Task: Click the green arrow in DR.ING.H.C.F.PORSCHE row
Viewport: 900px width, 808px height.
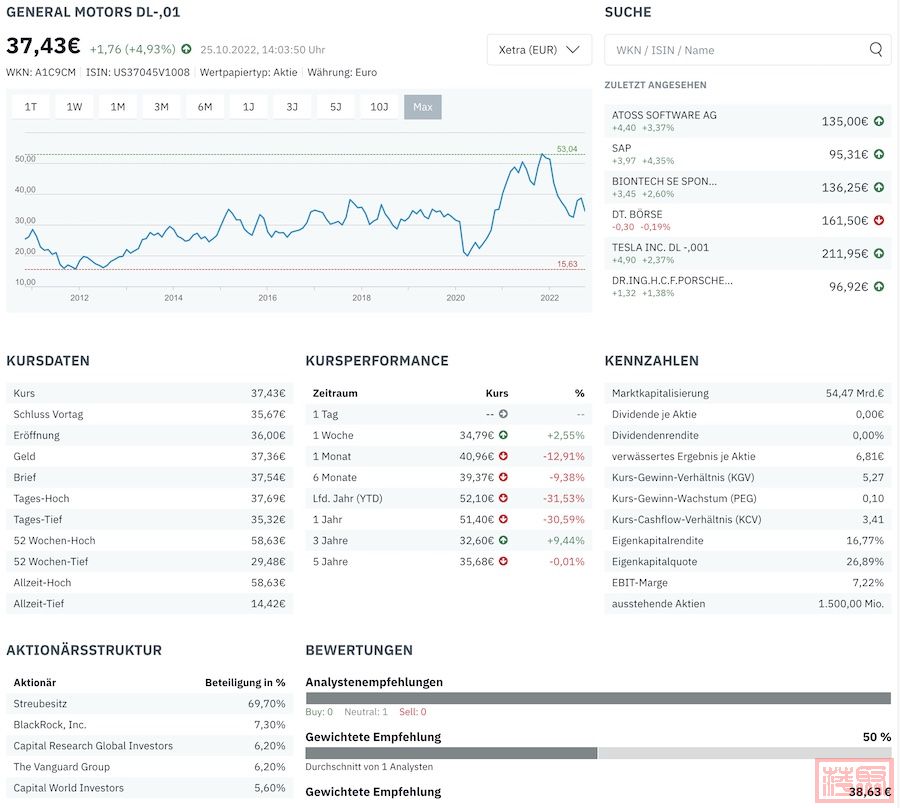Action: [x=879, y=286]
